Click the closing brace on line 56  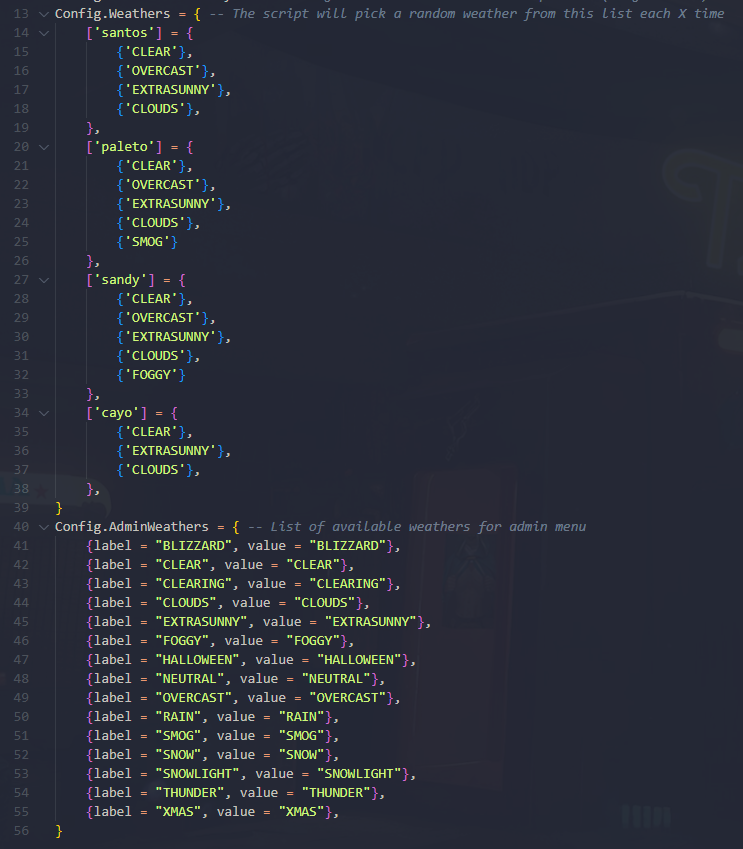coord(58,831)
